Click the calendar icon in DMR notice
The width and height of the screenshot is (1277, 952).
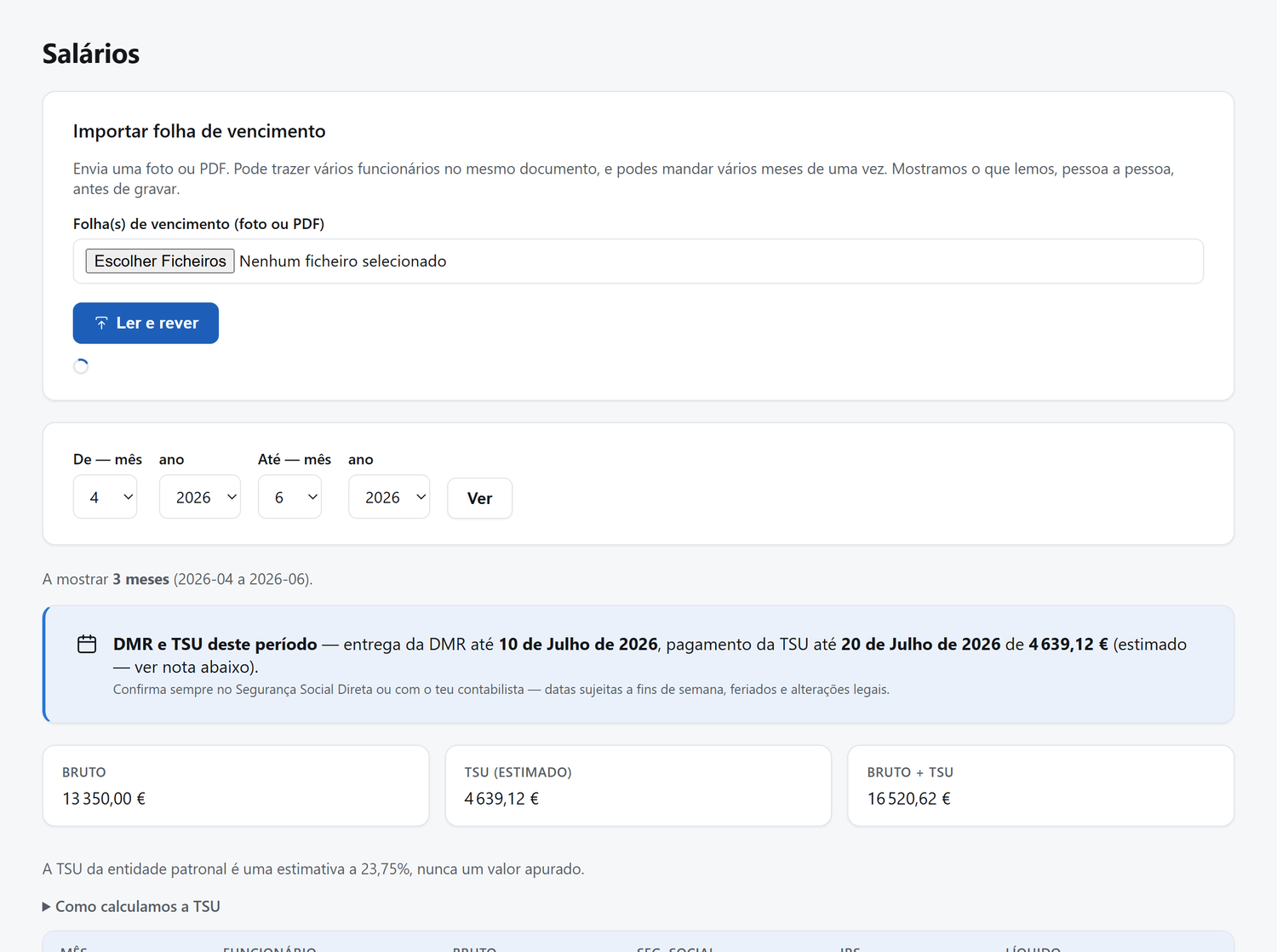click(87, 645)
